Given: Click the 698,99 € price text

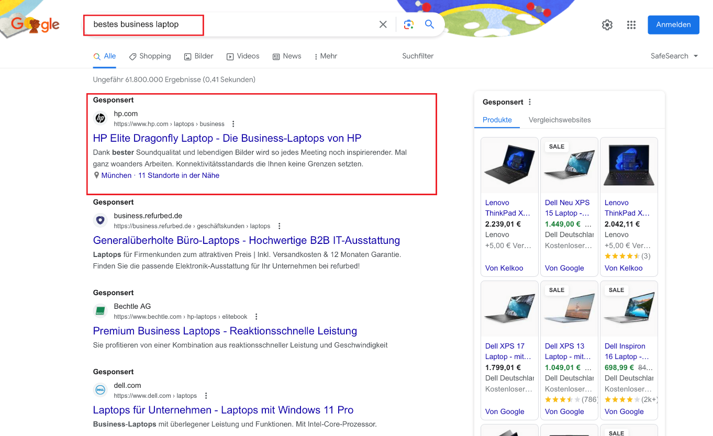Looking at the screenshot, I should [x=619, y=367].
